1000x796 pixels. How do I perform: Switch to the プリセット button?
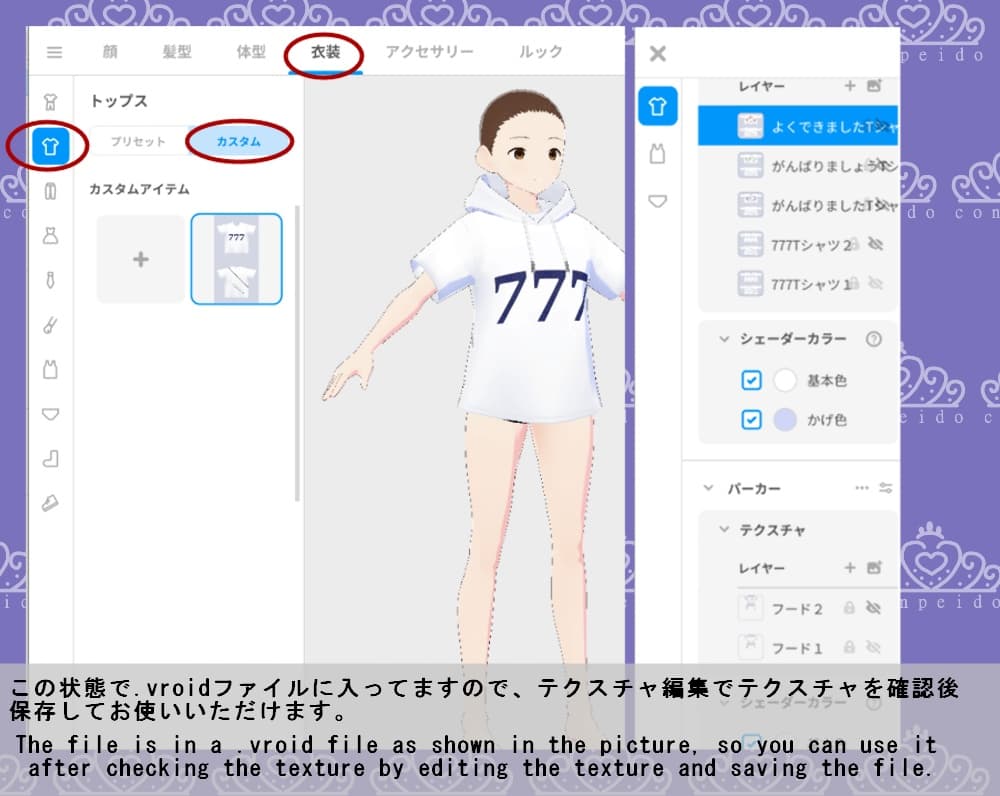point(139,143)
